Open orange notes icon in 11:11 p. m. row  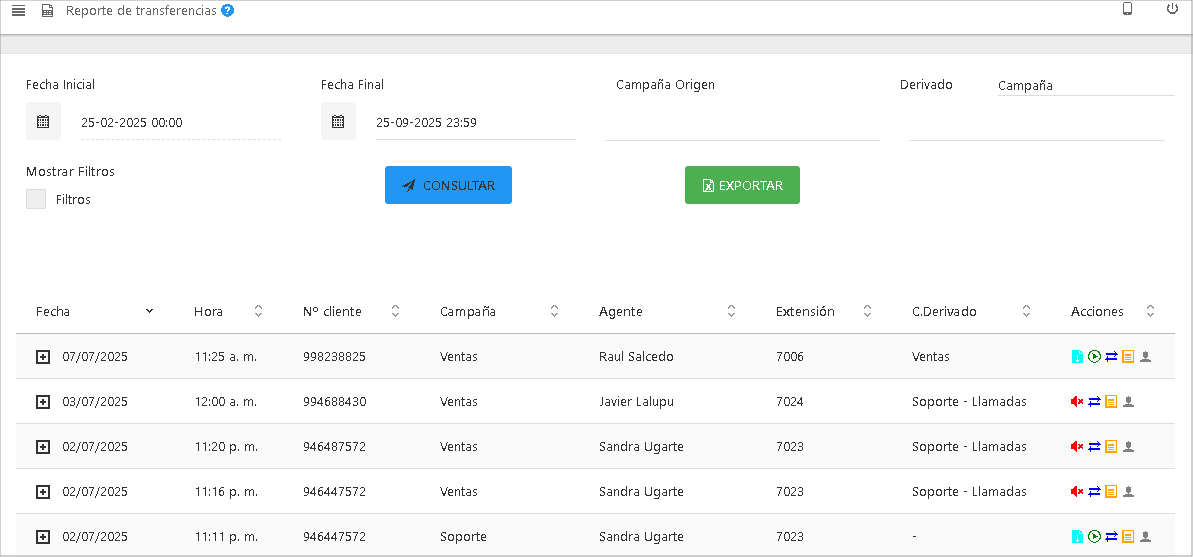[1128, 536]
